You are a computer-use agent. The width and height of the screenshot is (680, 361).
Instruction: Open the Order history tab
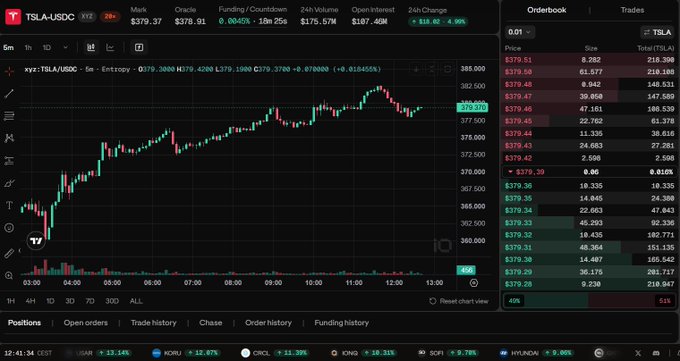pos(268,323)
